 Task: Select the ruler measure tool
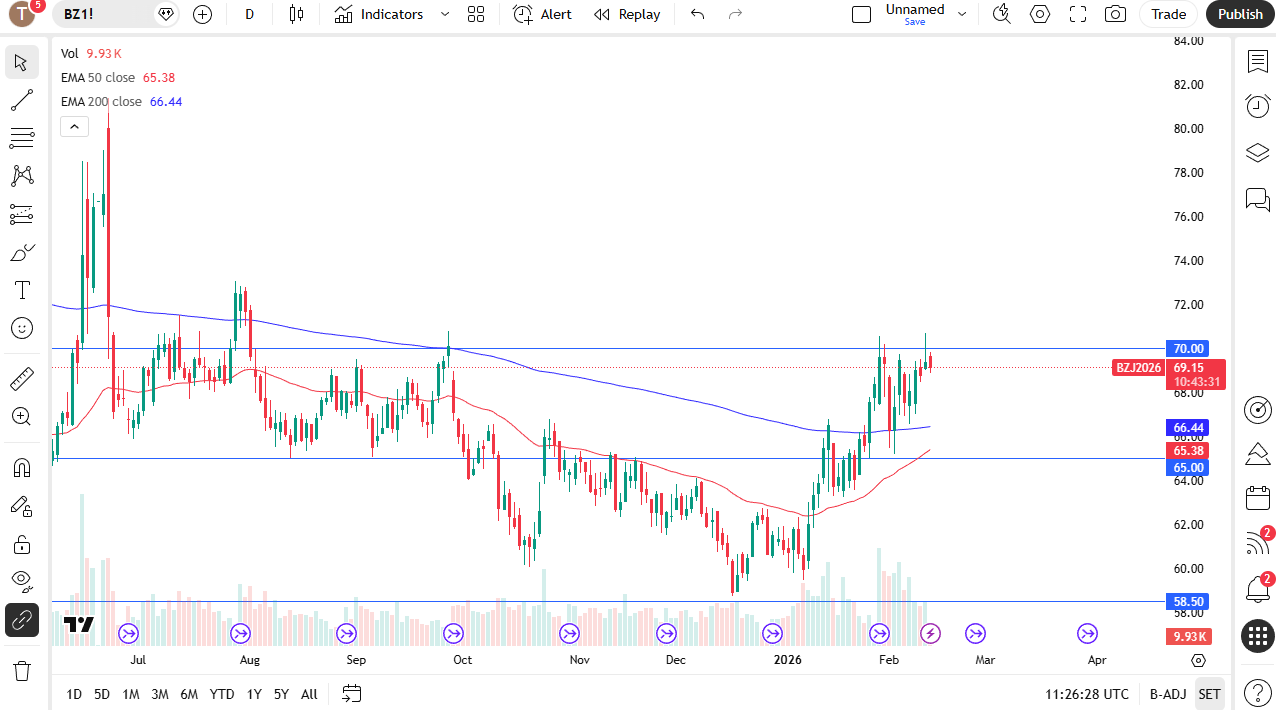coord(21,378)
